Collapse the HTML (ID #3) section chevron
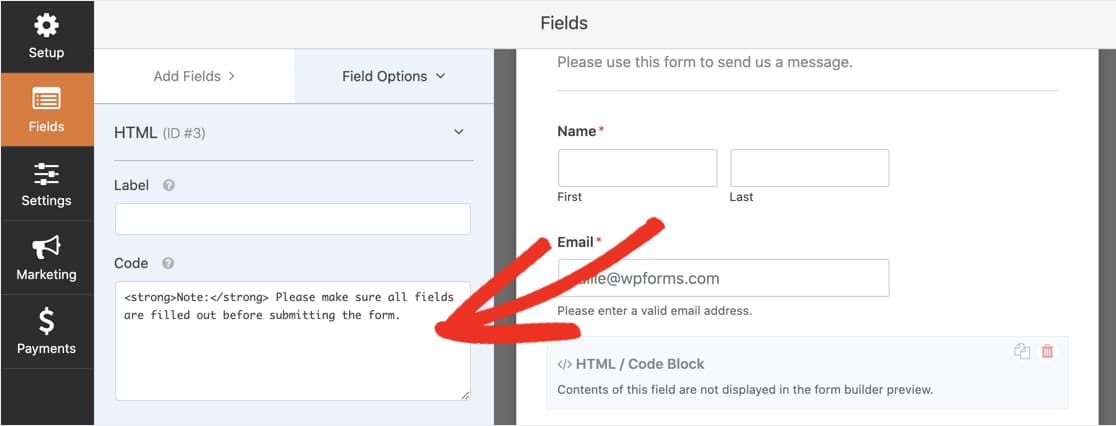The image size is (1116, 426). (459, 132)
